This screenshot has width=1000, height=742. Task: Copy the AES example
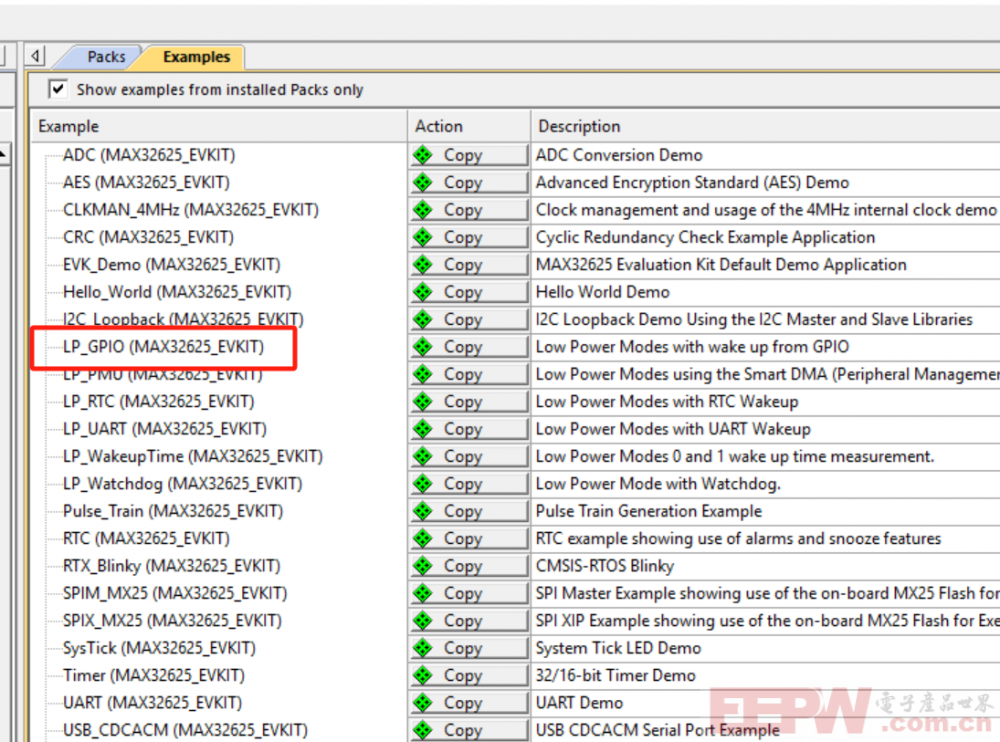pyautogui.click(x=469, y=182)
